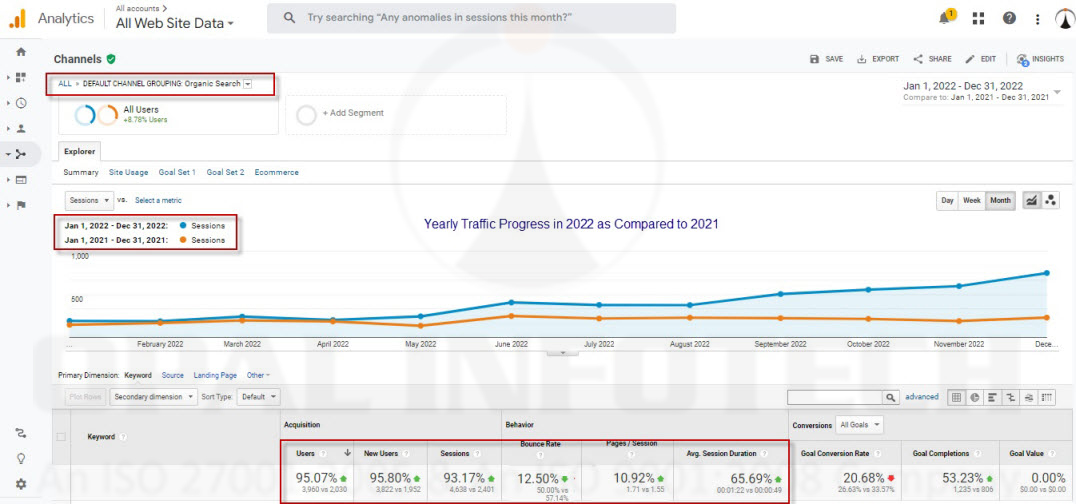Screen dimensions: 1076x504
Task: Click the Add Segment box
Action: tap(396, 114)
